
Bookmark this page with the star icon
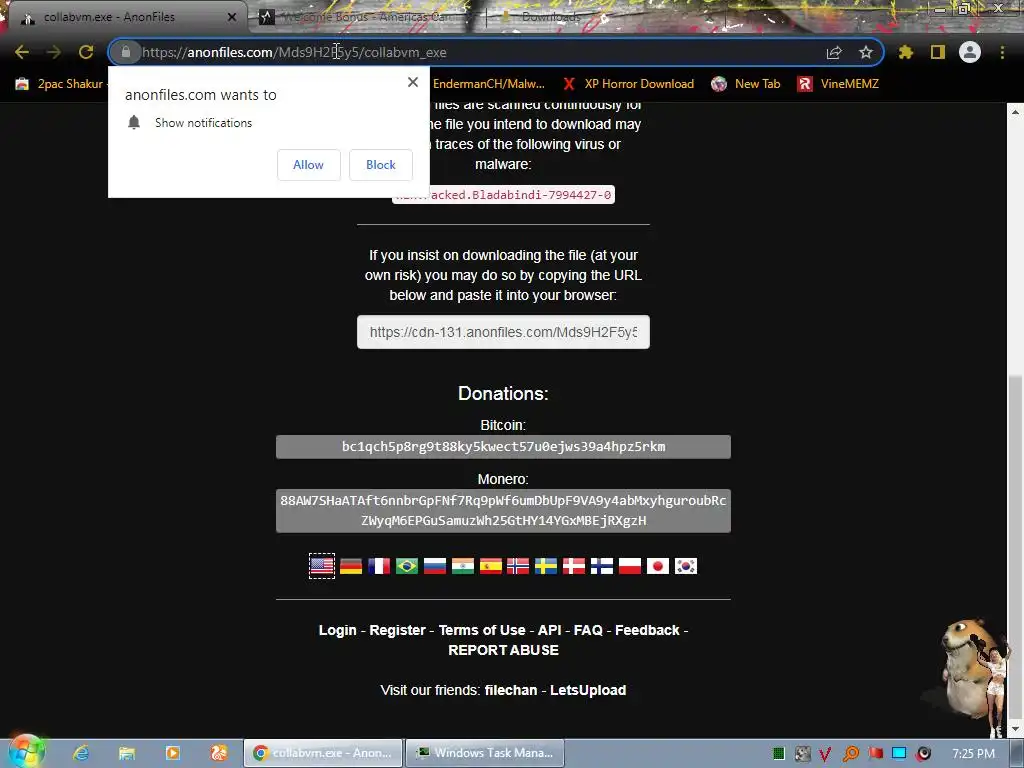pos(865,52)
